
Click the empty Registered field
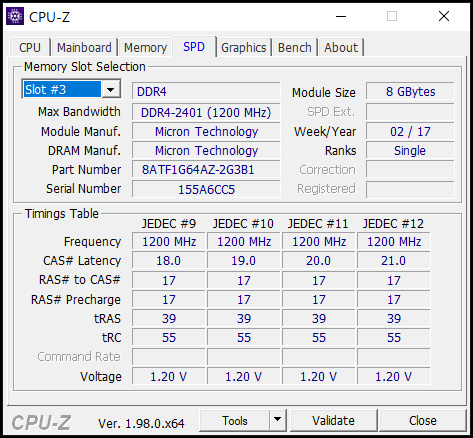(410, 189)
